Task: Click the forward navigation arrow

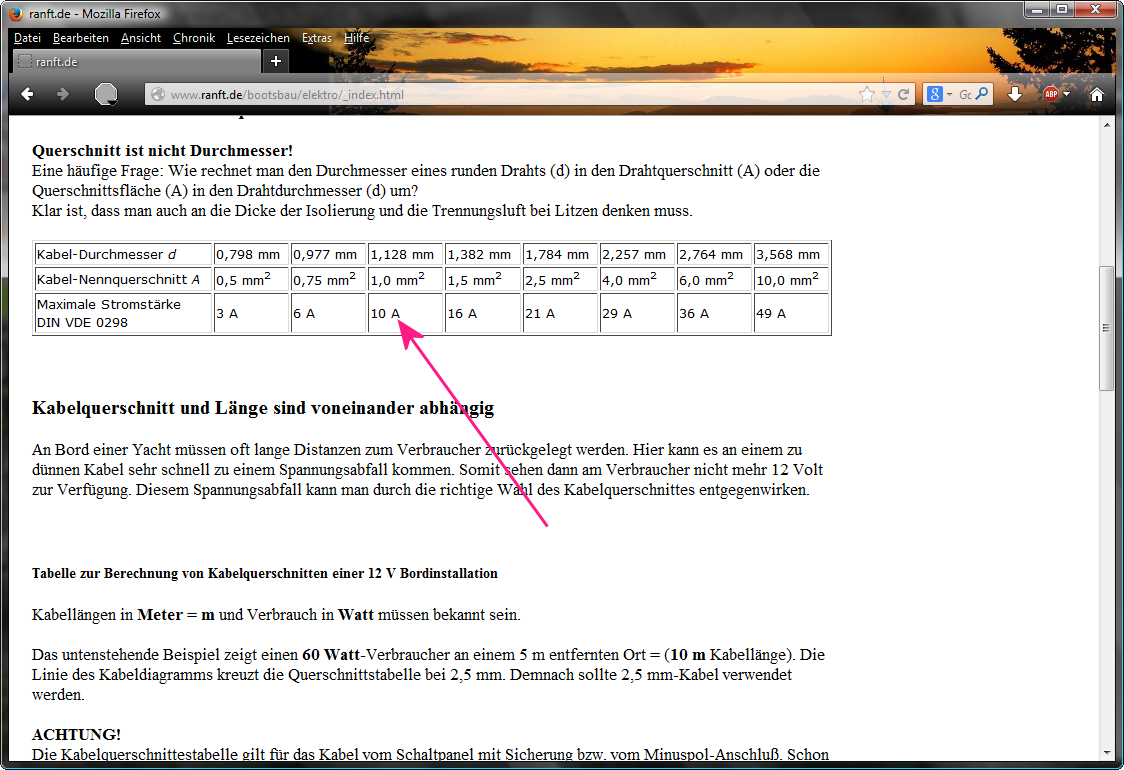Action: point(62,94)
